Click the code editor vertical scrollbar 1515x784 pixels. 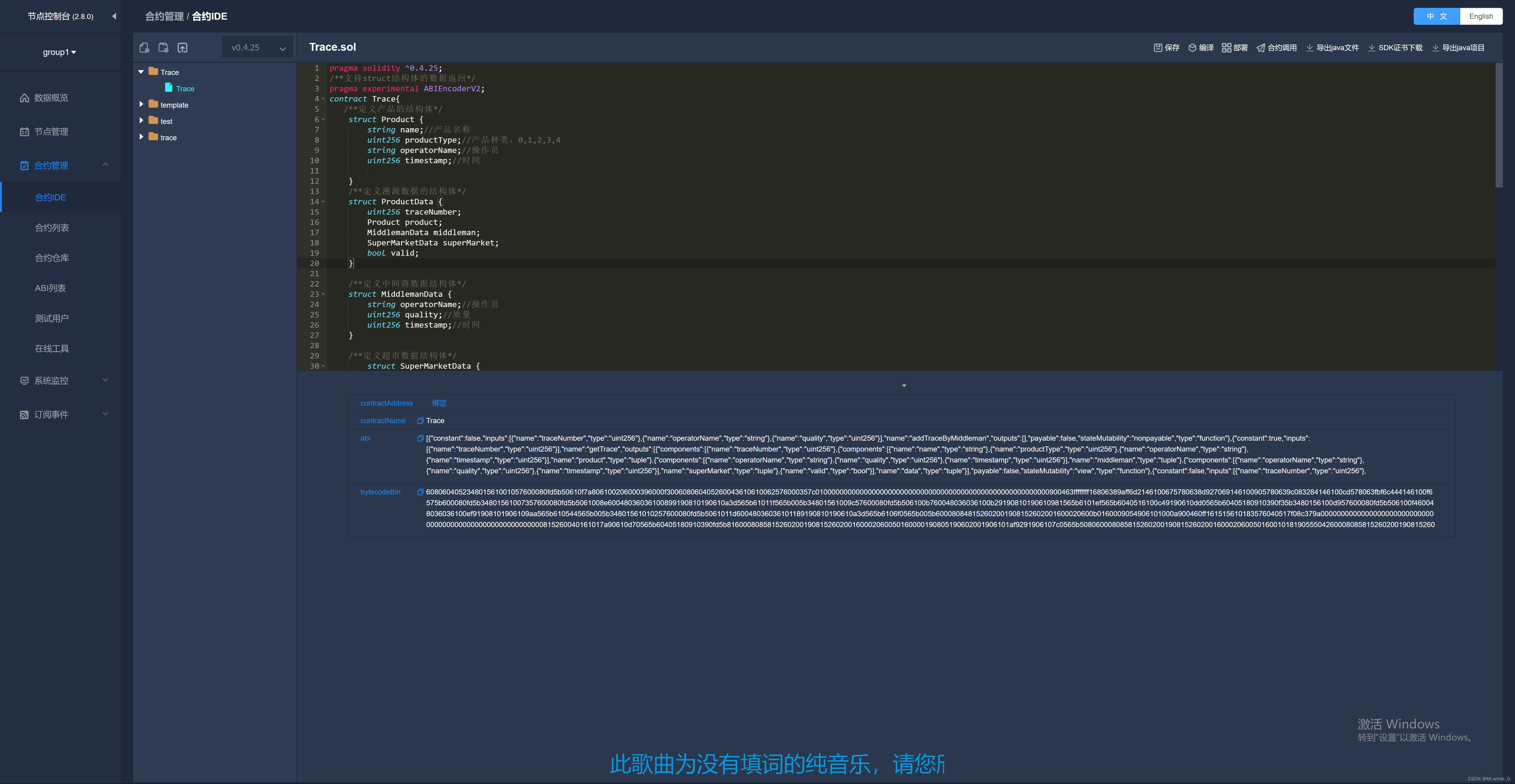click(x=1499, y=126)
